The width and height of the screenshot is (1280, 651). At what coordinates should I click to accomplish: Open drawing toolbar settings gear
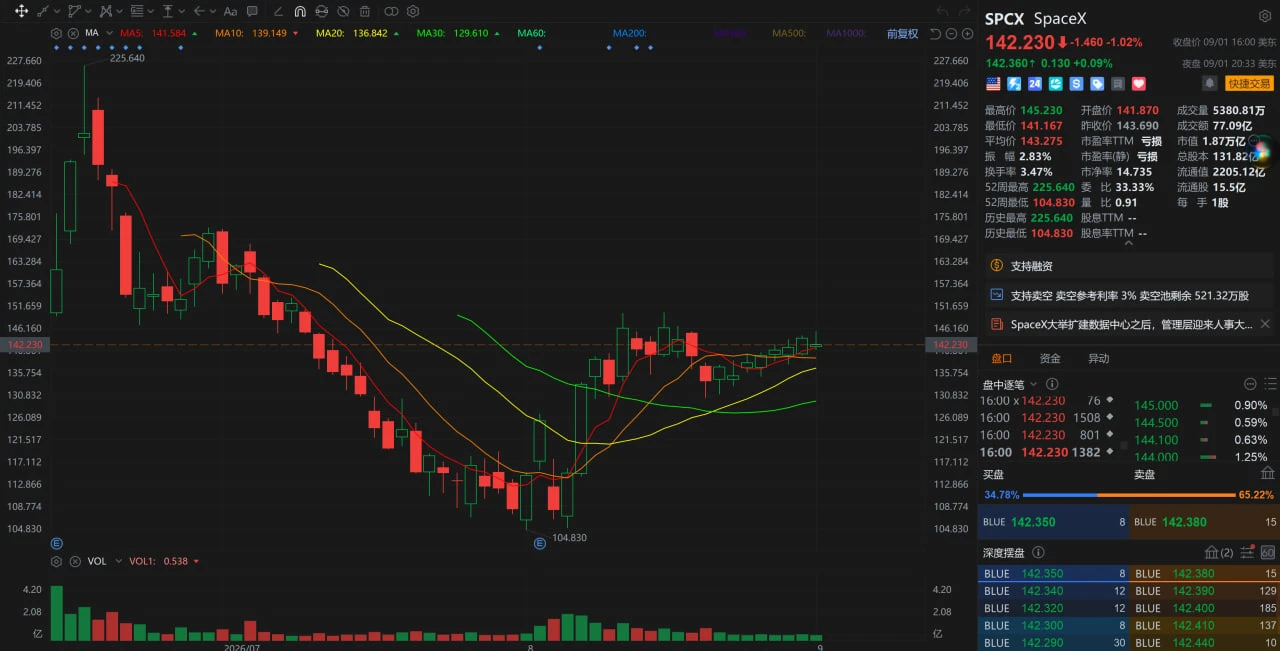(x=413, y=11)
